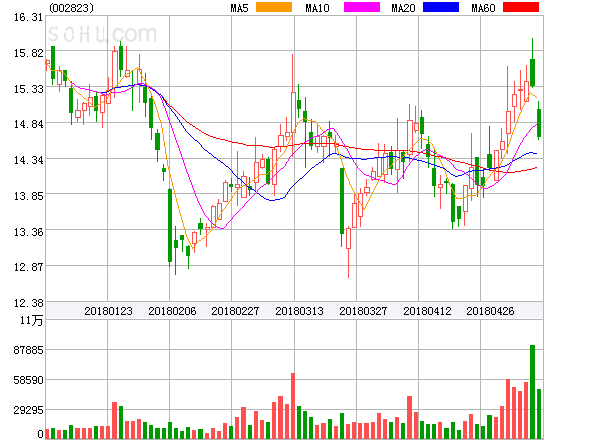The height and width of the screenshot is (440, 600).
Task: Click the 87885 volume axis label
Action: 24,351
